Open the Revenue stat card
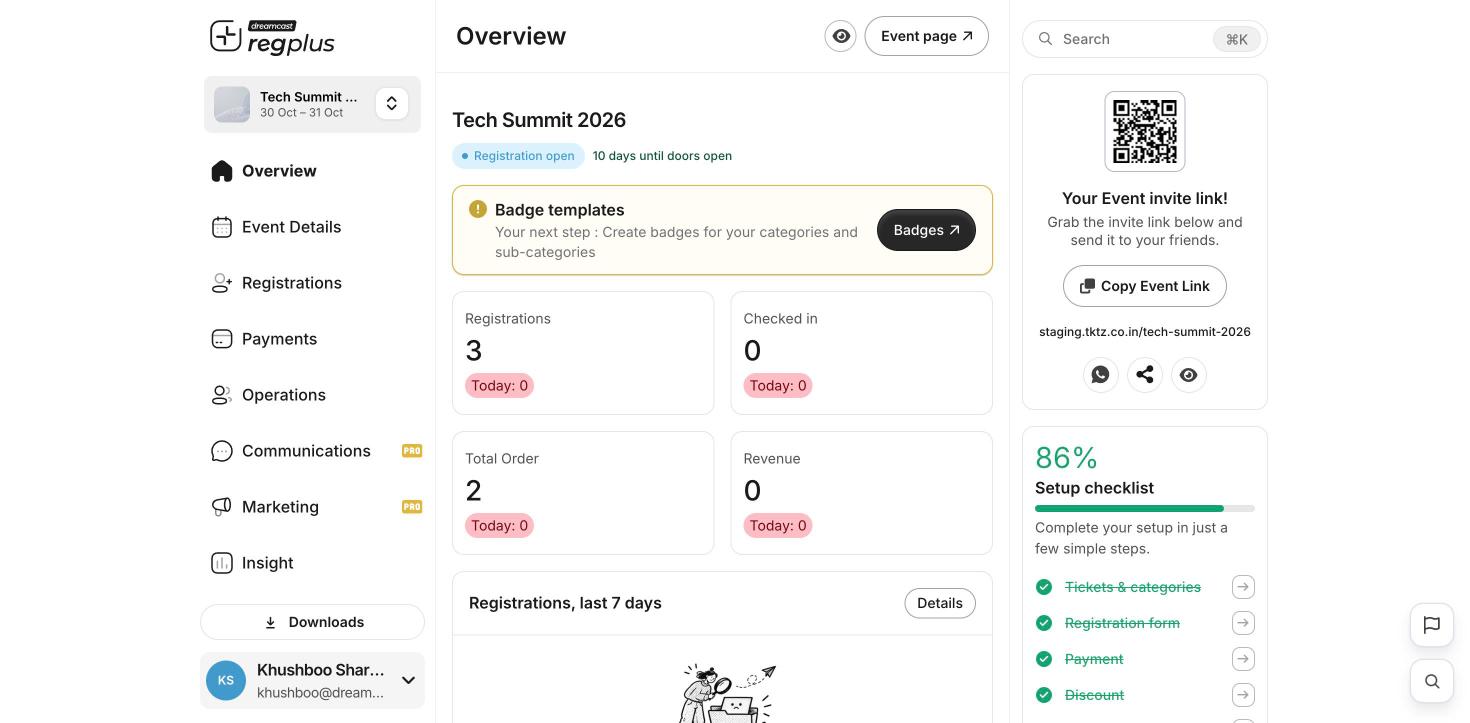This screenshot has height=723, width=1470. click(x=862, y=493)
